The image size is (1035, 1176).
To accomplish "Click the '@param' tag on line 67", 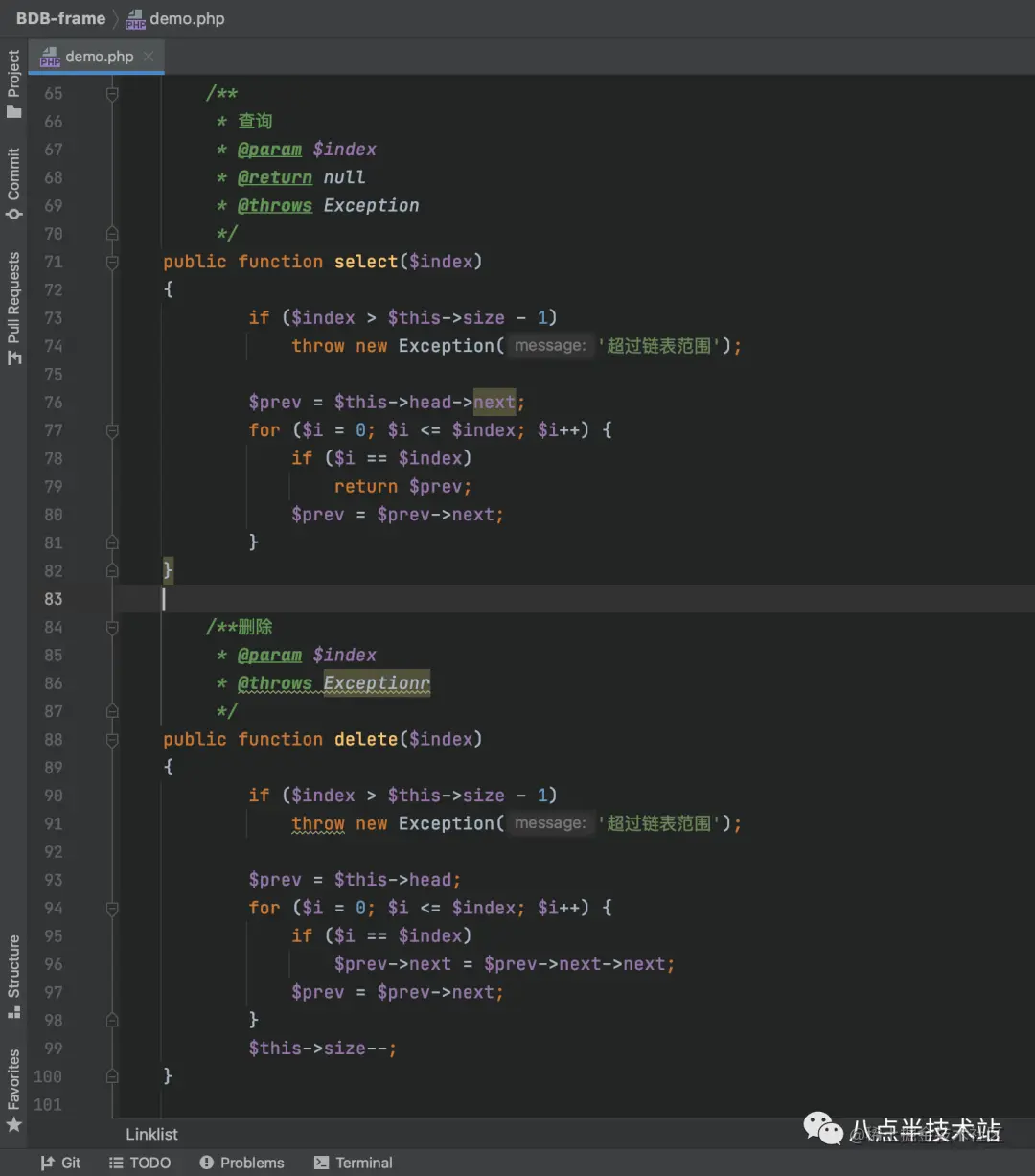I will pos(269,150).
